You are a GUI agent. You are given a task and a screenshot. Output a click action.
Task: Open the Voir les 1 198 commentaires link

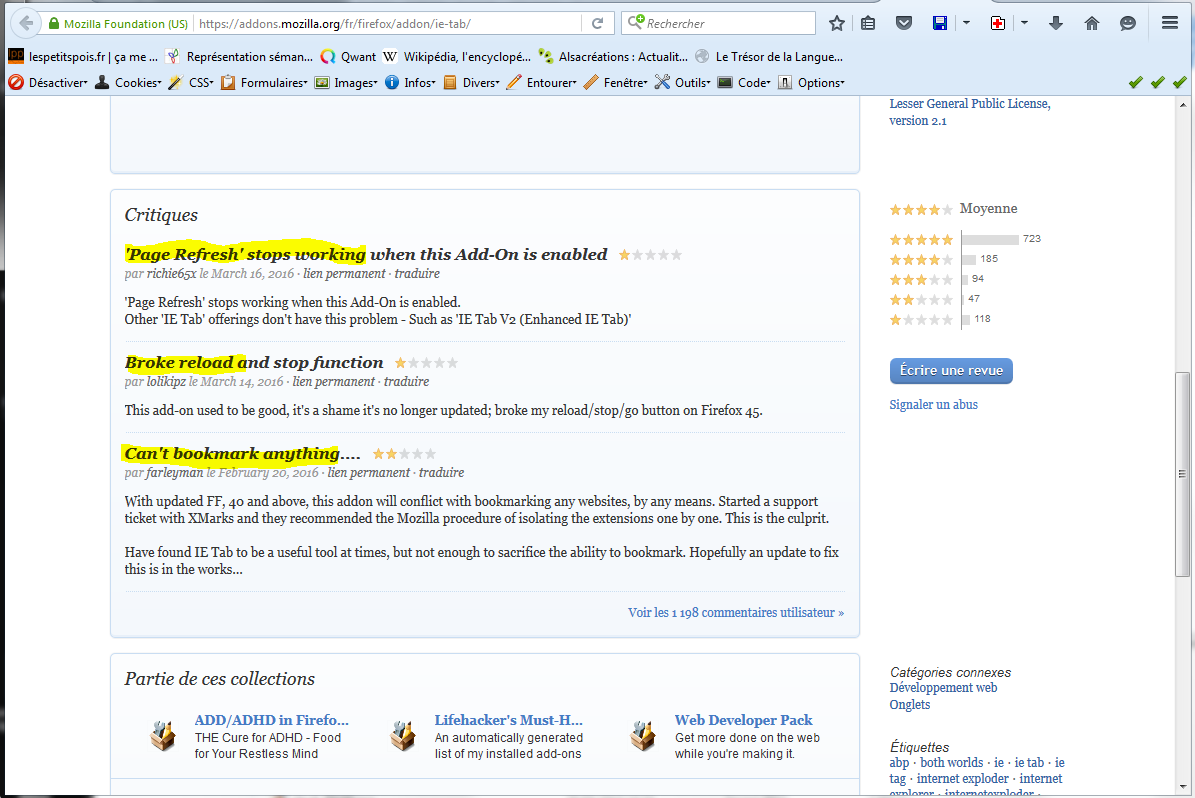tap(735, 612)
